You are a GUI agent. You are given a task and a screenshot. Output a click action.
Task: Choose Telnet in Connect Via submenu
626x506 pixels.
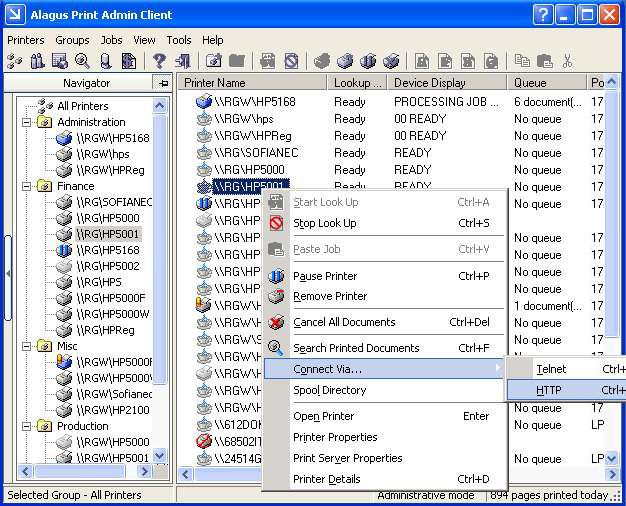566,369
